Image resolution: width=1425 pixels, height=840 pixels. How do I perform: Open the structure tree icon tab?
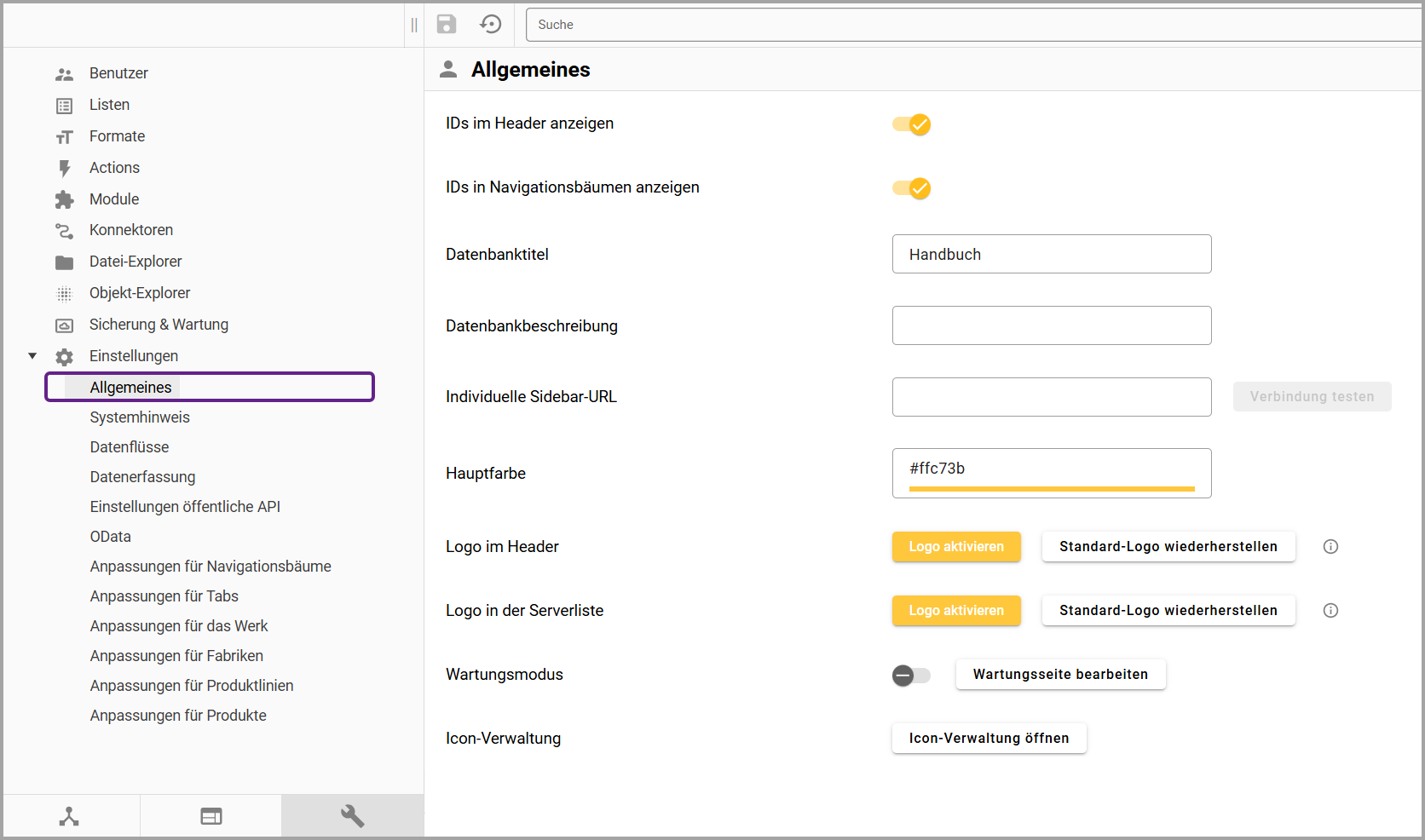tap(69, 816)
